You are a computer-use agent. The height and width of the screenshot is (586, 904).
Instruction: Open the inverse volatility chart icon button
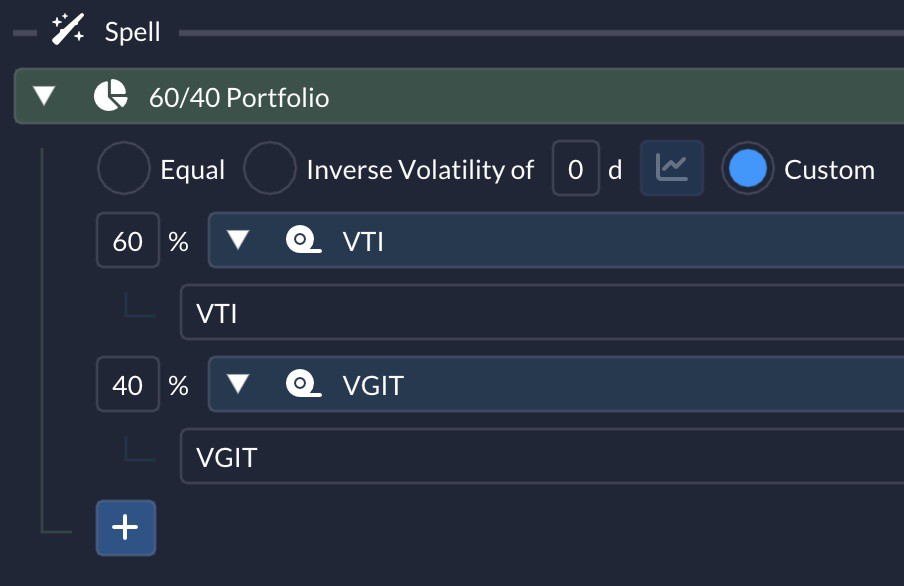672,168
